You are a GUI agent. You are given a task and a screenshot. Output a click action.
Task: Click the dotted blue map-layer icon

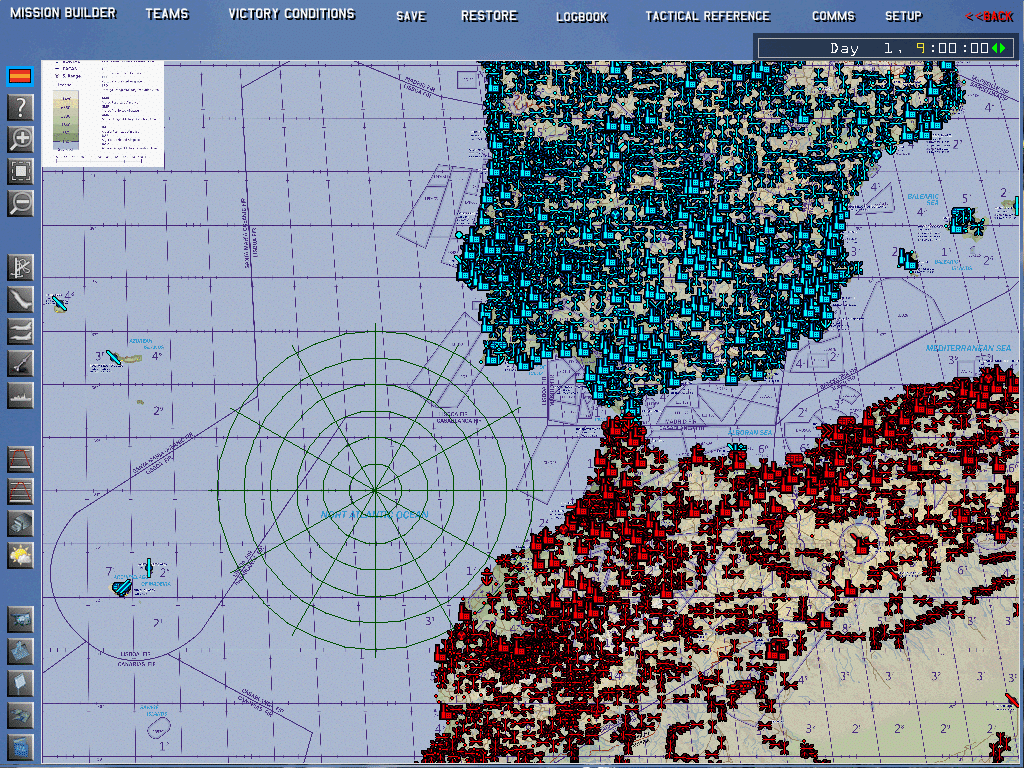pos(20,746)
